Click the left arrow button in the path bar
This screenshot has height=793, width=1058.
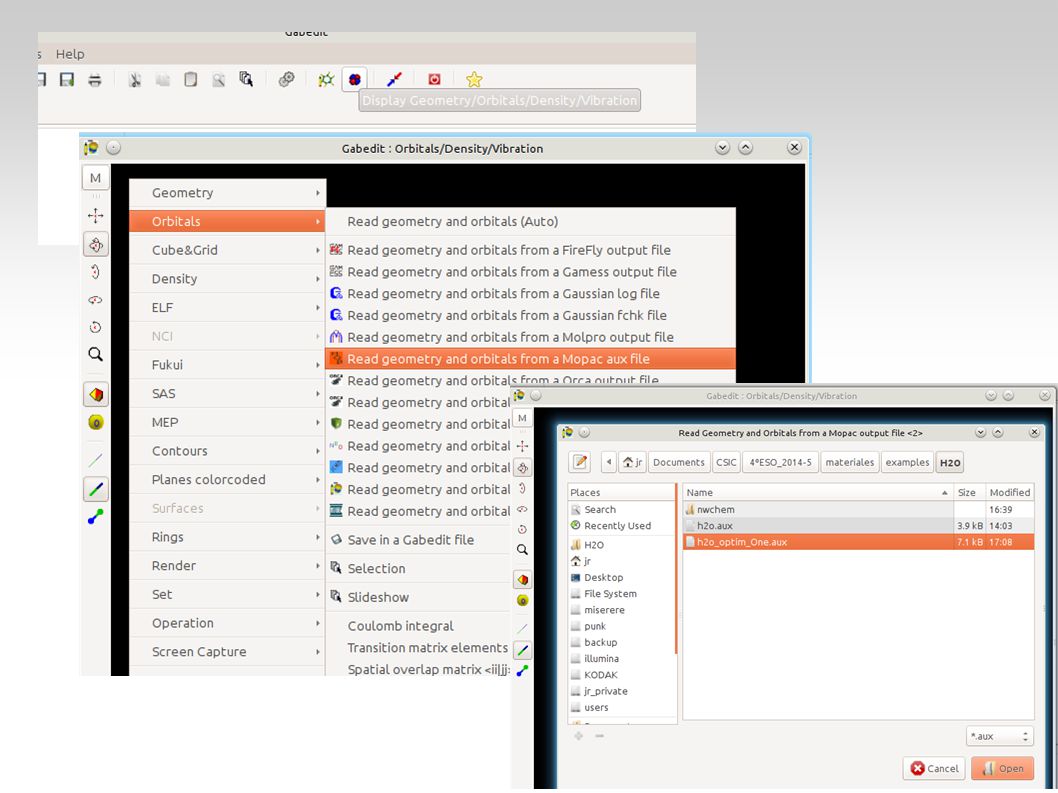pos(609,462)
